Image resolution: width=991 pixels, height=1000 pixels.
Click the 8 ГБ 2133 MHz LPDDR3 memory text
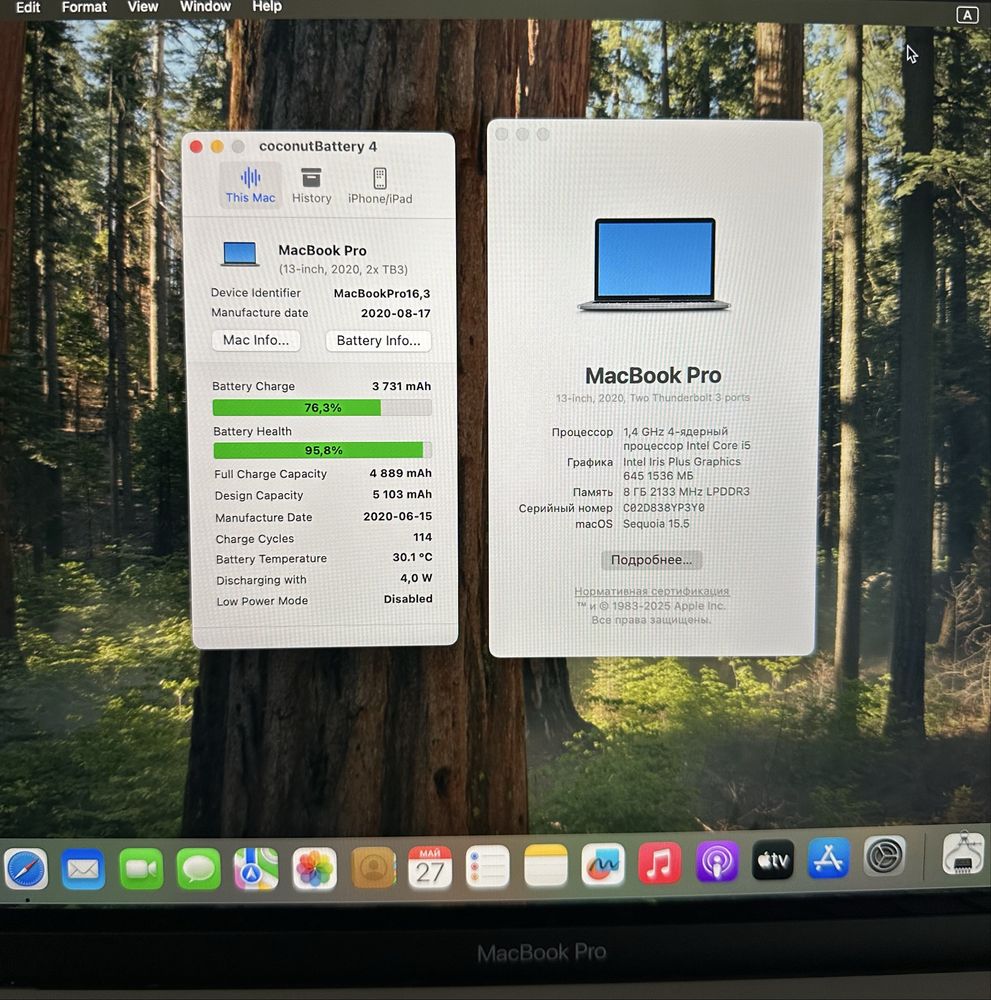point(686,492)
